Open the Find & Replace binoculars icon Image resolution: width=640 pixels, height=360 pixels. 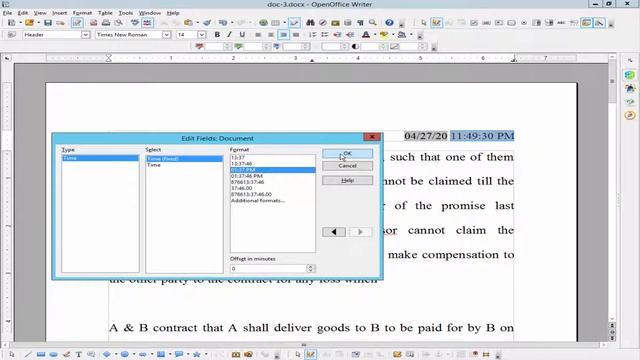310,23
